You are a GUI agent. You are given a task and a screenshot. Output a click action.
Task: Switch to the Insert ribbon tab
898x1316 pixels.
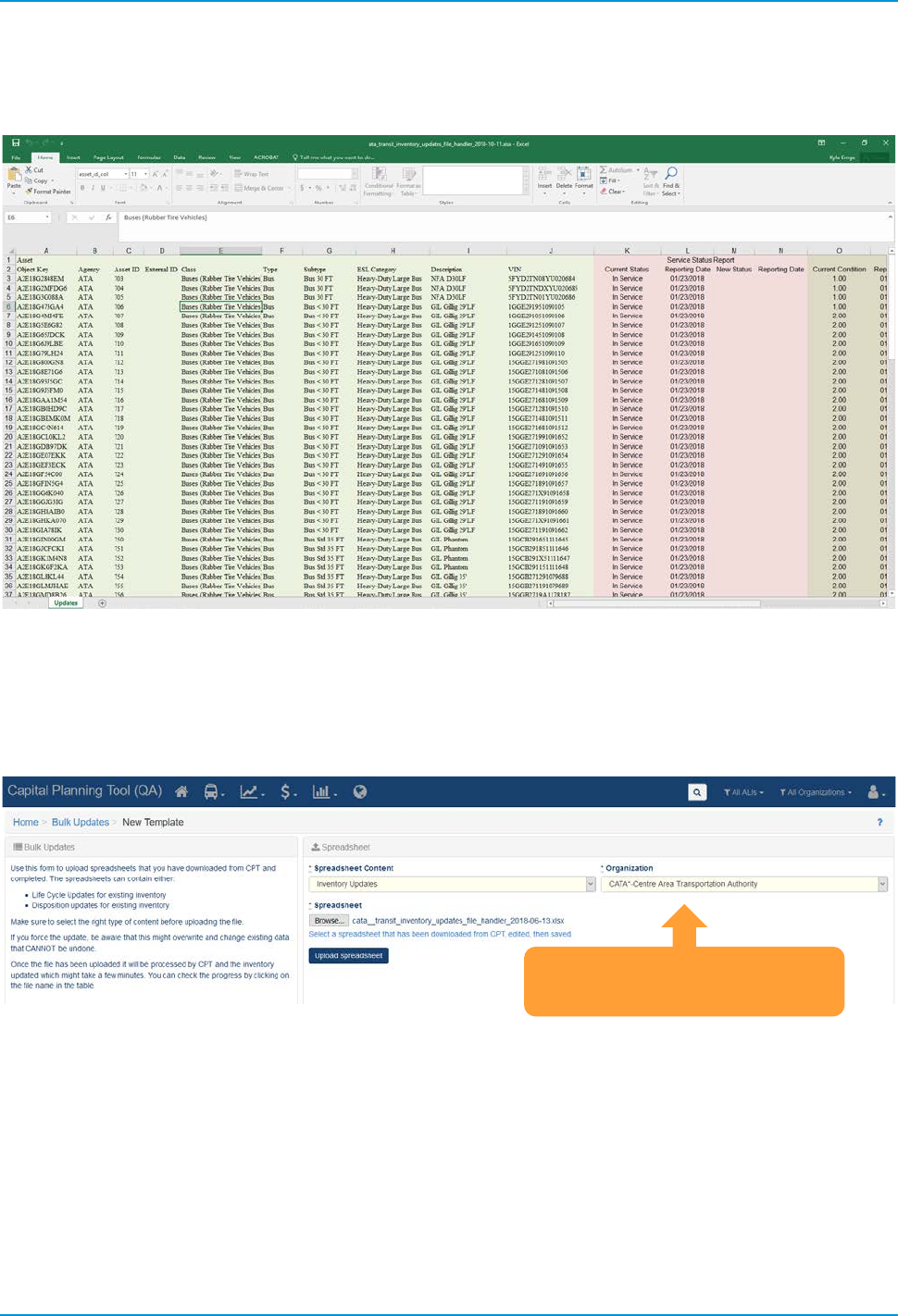(73, 157)
